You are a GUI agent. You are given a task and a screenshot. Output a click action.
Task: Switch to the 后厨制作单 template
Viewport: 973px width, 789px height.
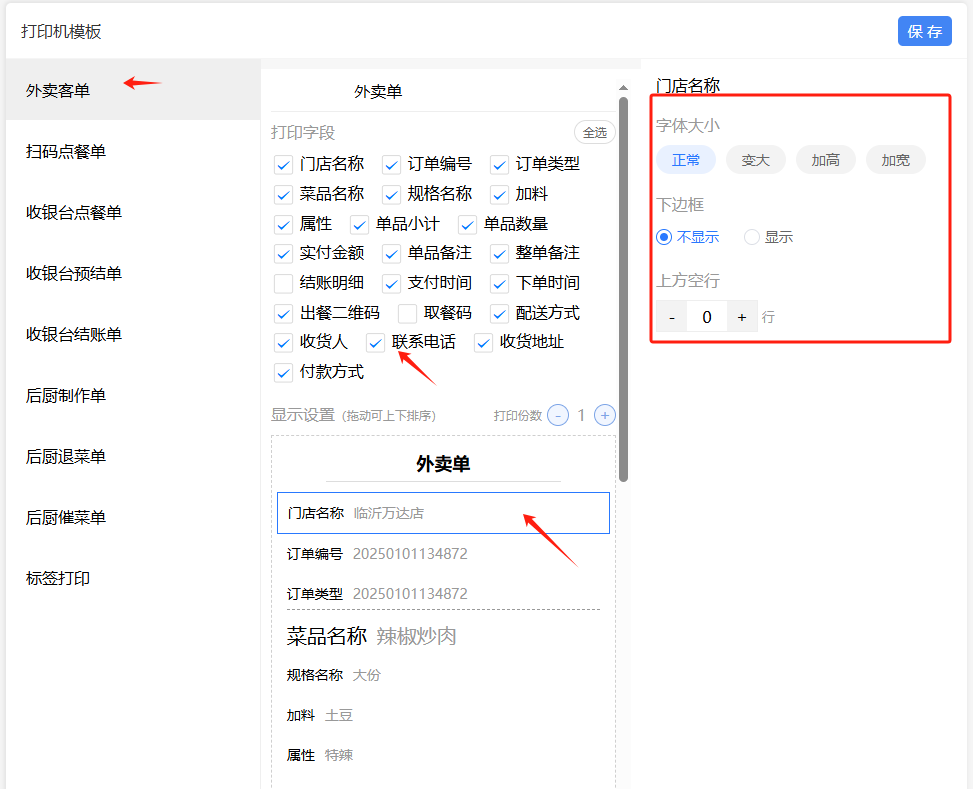pos(66,396)
